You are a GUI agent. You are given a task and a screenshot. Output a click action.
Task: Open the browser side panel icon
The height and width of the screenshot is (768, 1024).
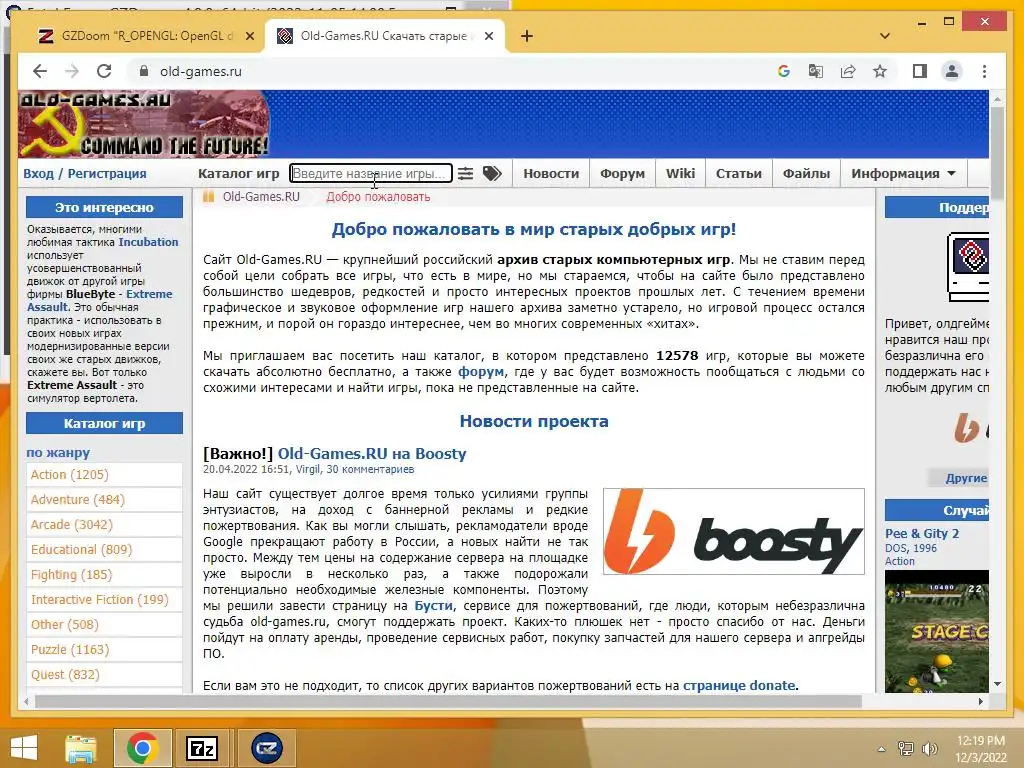920,71
